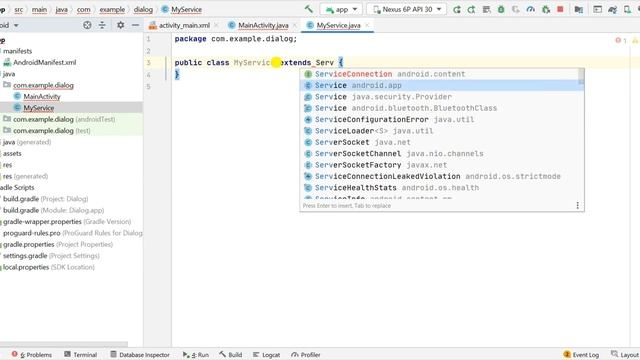Image resolution: width=640 pixels, height=360 pixels.
Task: Click the completion list scrollbar thumb
Action: click(x=581, y=76)
